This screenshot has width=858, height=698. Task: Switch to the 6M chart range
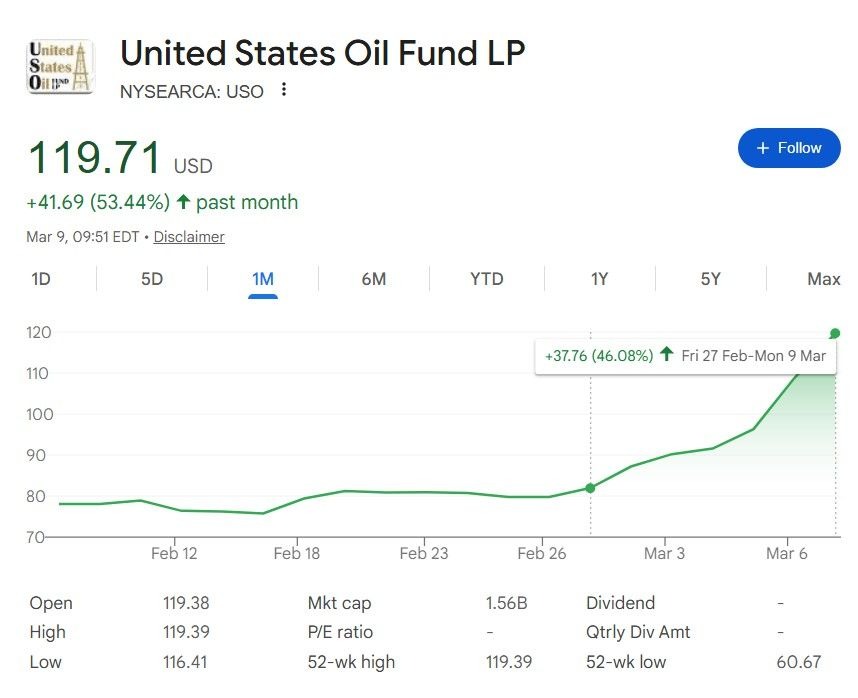pyautogui.click(x=374, y=279)
